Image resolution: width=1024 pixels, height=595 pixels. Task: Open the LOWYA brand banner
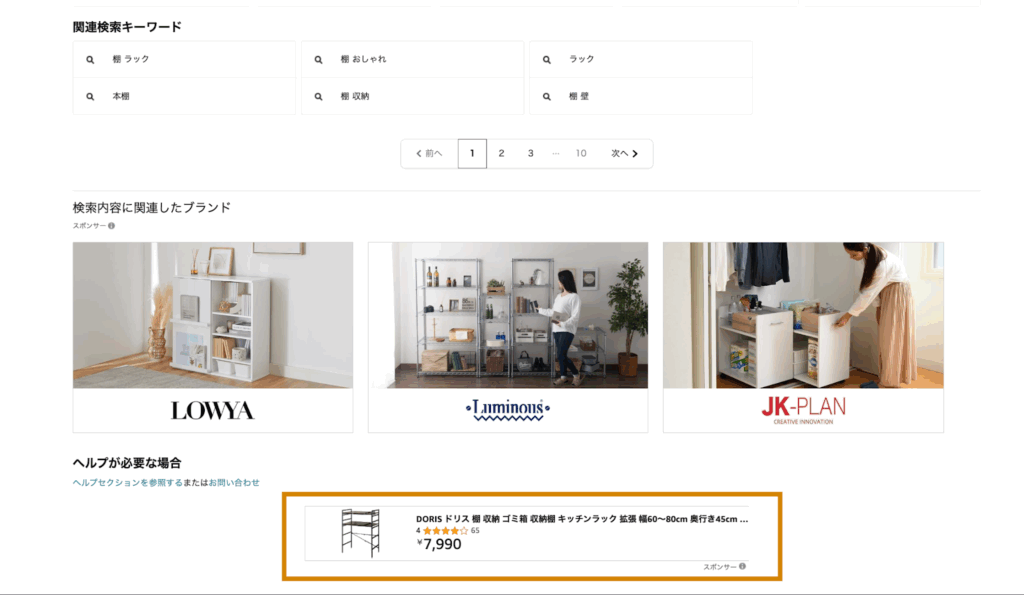pyautogui.click(x=213, y=337)
